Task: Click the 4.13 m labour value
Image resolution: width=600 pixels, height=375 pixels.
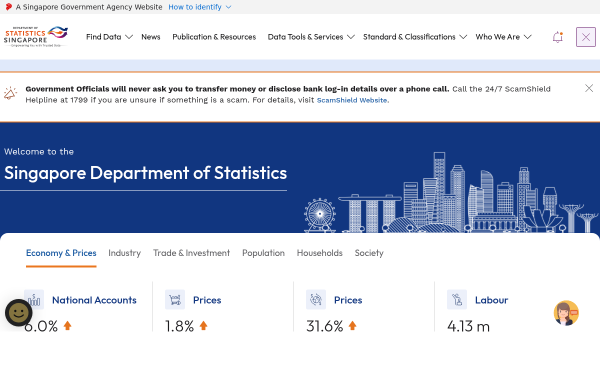Action: click(x=468, y=326)
